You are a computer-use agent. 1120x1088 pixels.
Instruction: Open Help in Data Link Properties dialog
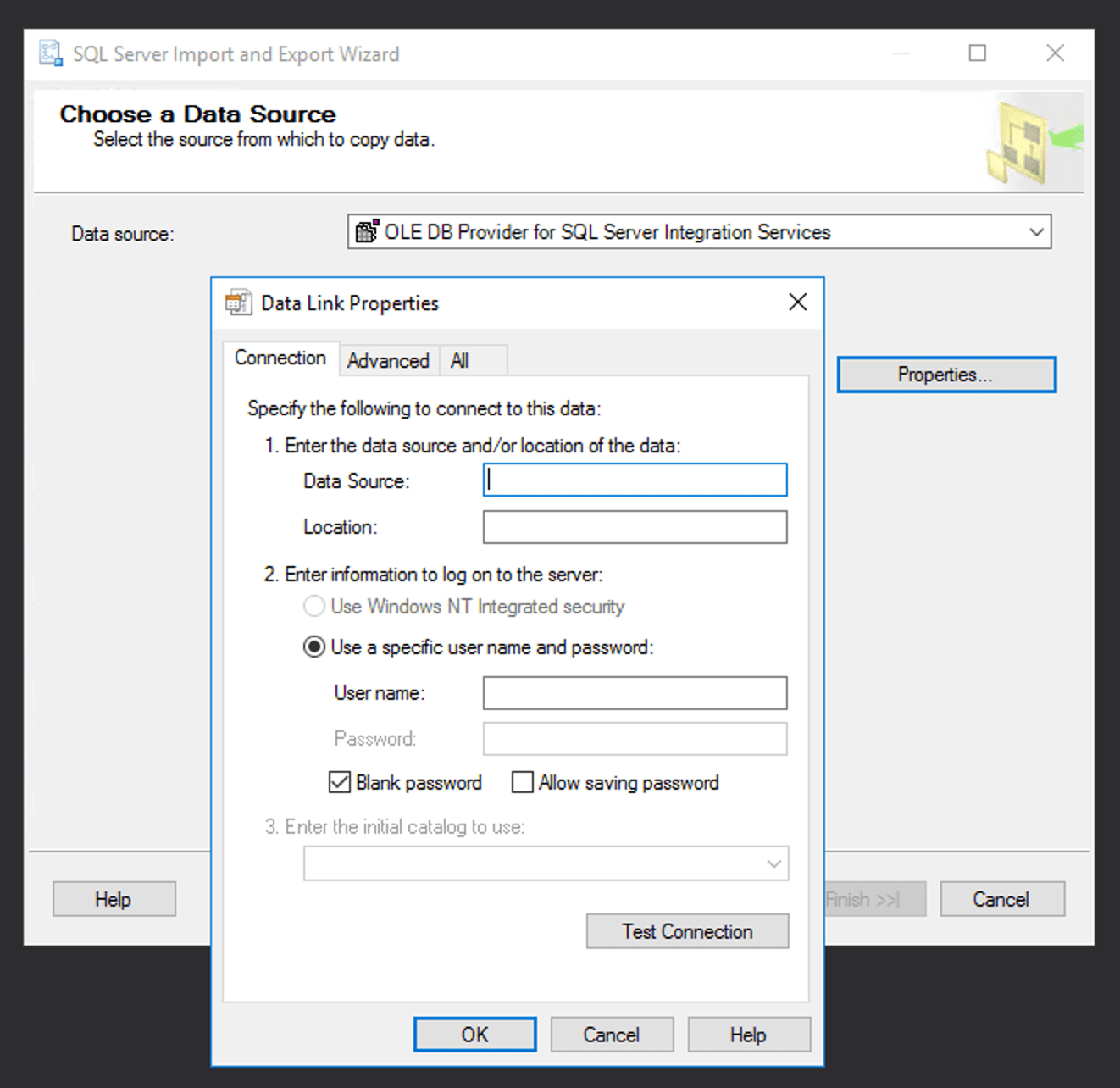pos(748,1035)
